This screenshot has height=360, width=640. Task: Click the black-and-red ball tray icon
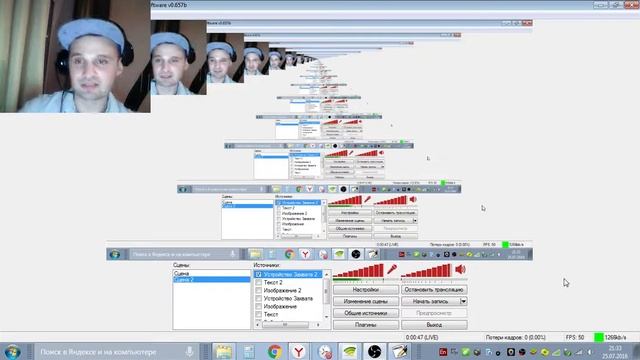522,352
